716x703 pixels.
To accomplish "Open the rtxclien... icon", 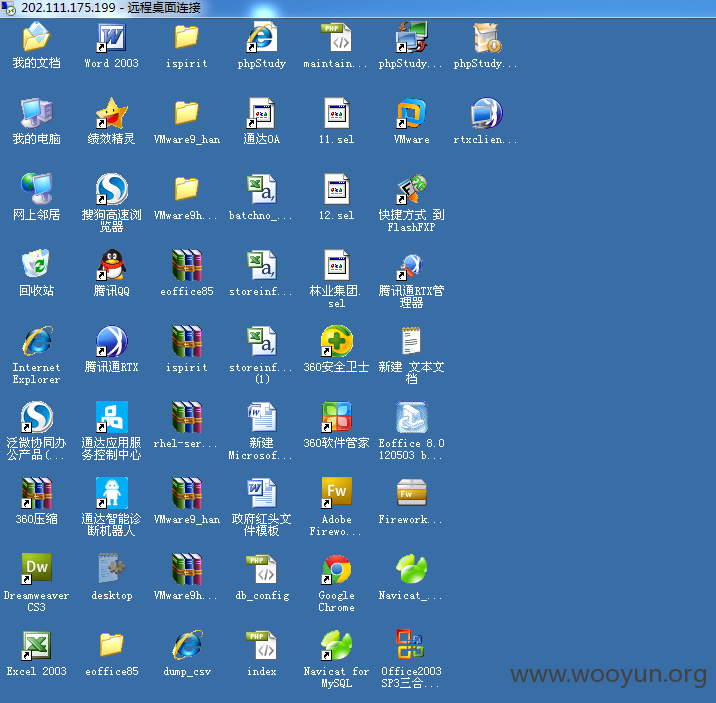I will [486, 113].
